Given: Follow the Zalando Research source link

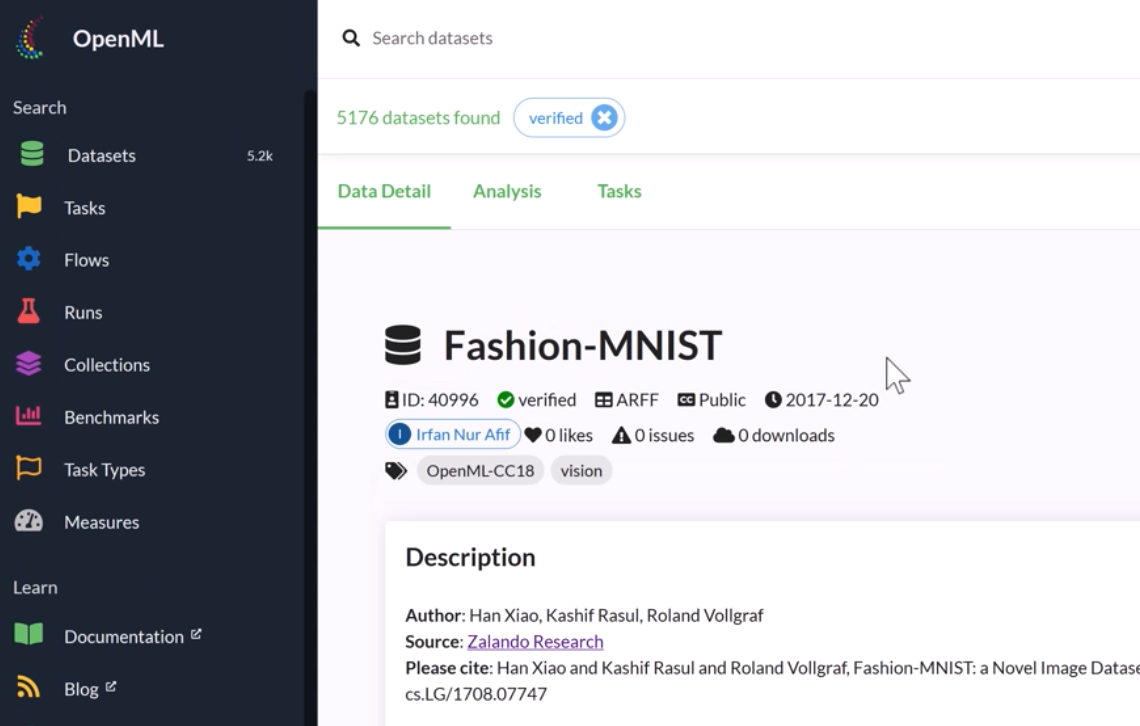Looking at the screenshot, I should point(535,641).
